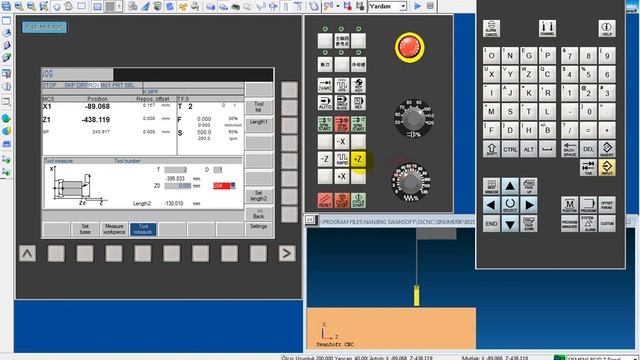Screen dimensions: 640x360
Task: Select the Measure workpiece softkey
Action: tap(114, 229)
